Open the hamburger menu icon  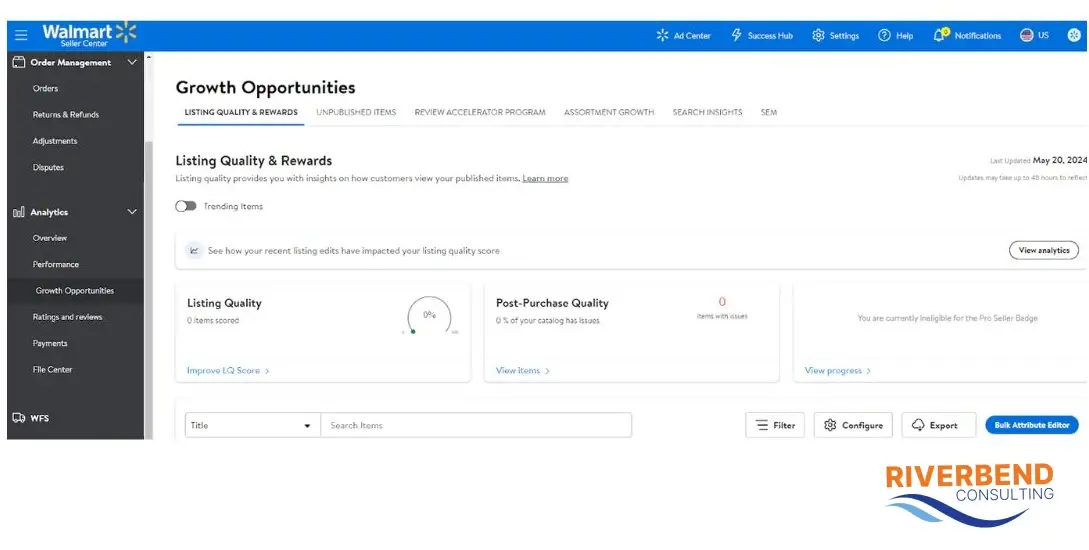coord(21,35)
